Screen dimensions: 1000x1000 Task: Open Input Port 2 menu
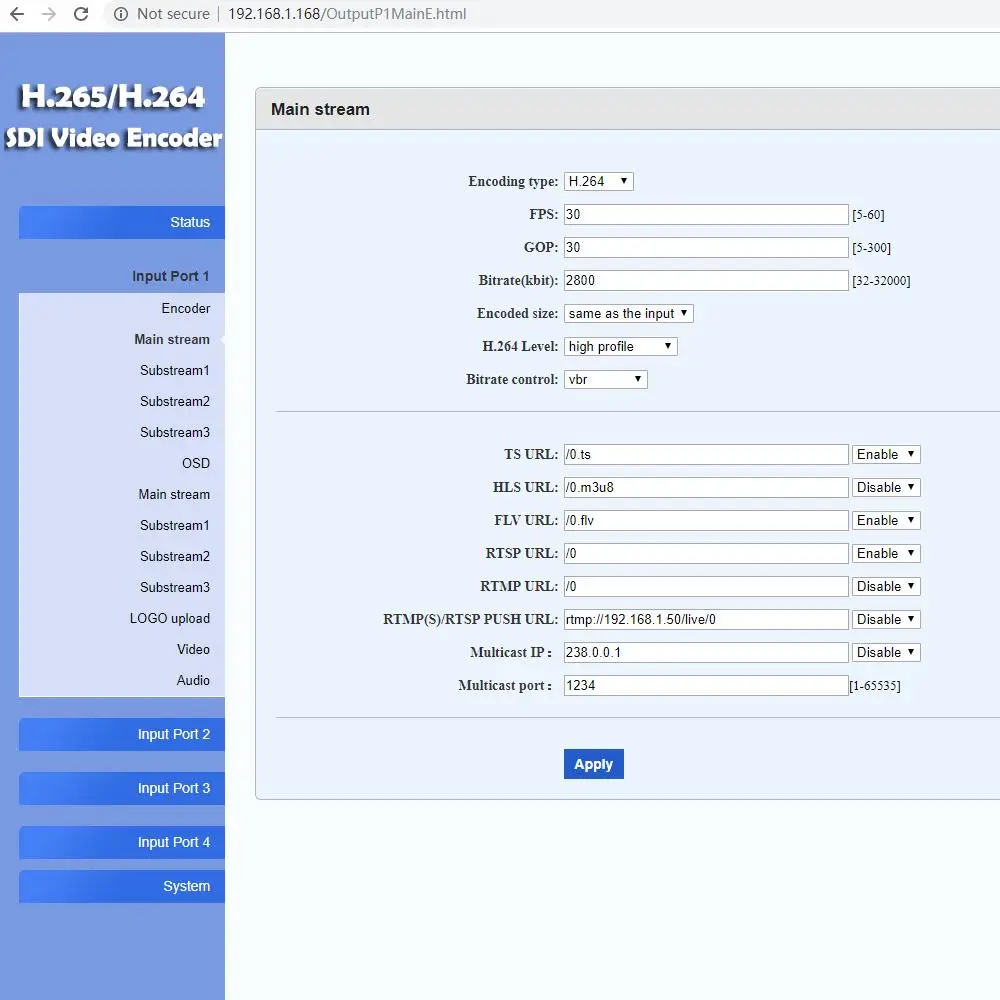pyautogui.click(x=122, y=734)
